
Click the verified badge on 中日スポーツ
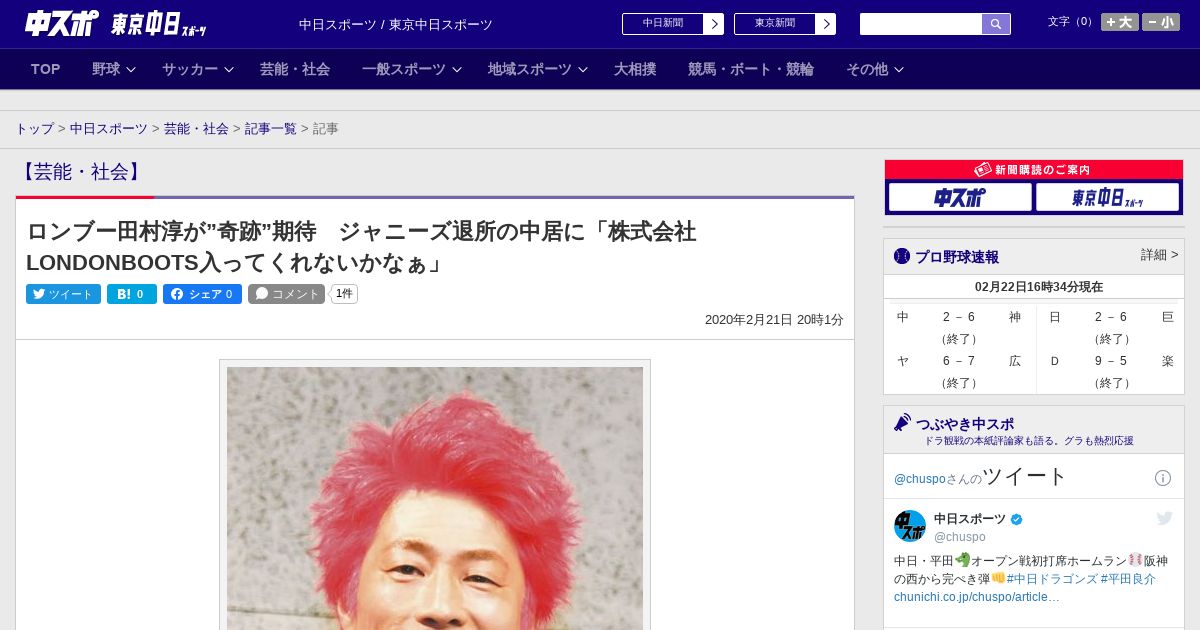[1017, 519]
